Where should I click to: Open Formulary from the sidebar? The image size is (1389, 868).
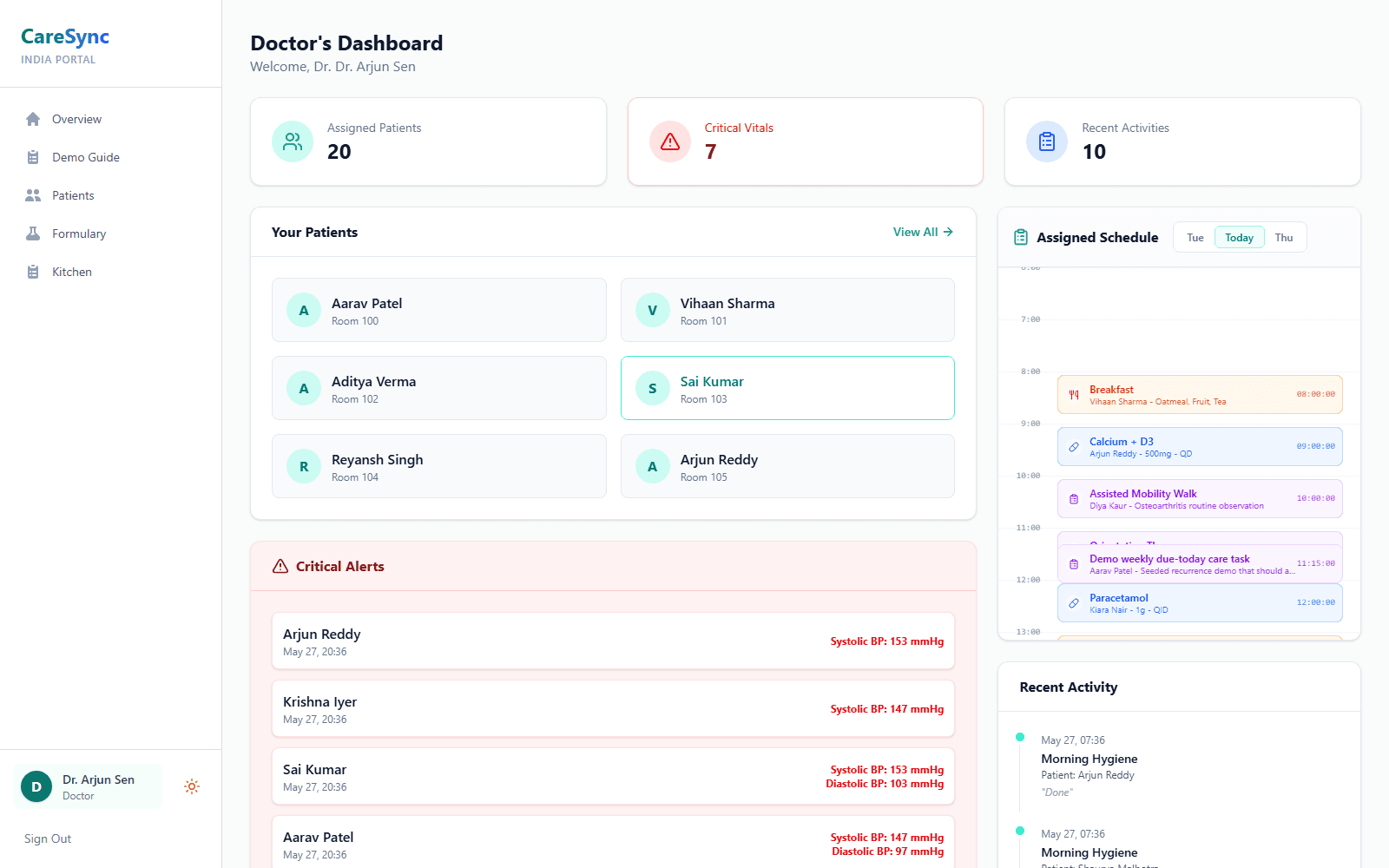(x=111, y=233)
